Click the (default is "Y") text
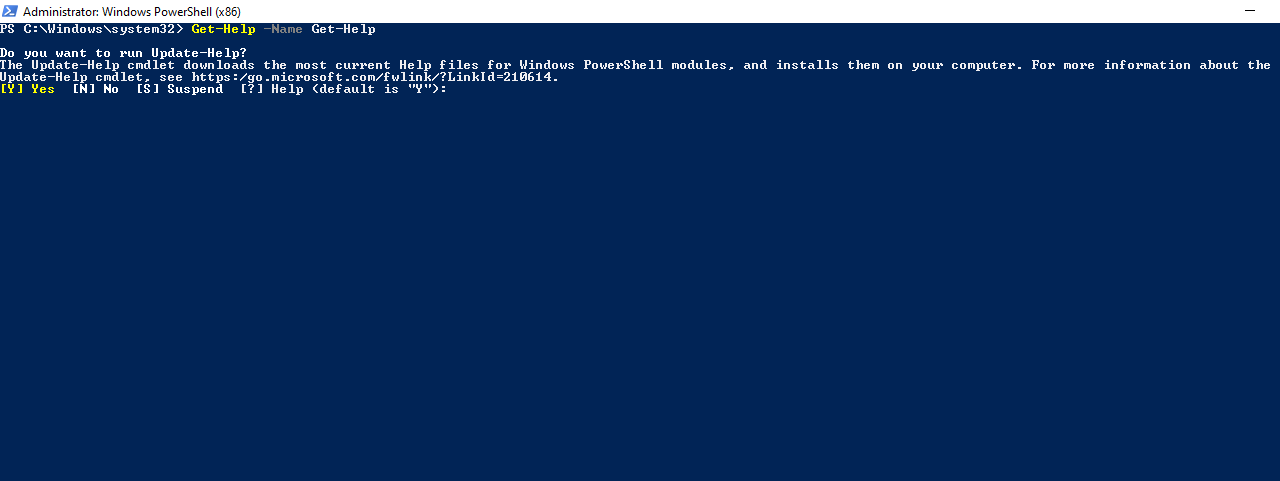Screen dimensions: 1280x481 [375, 89]
